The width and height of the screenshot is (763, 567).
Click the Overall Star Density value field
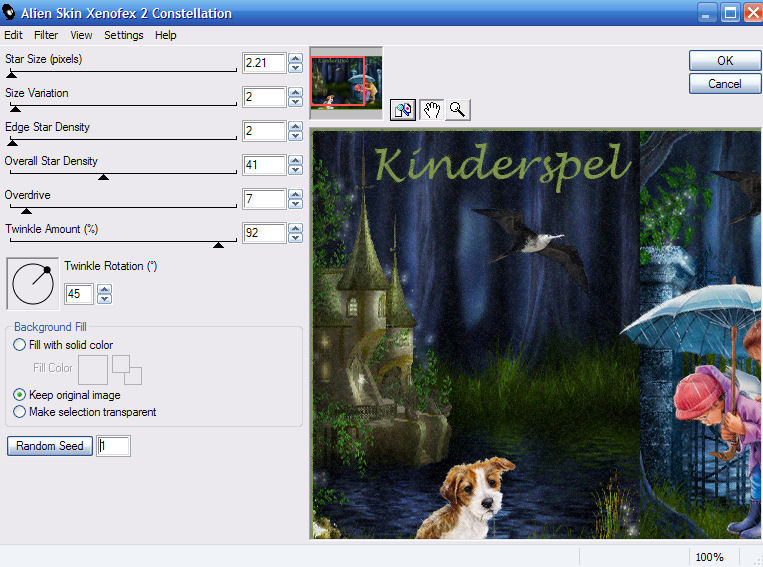point(264,165)
